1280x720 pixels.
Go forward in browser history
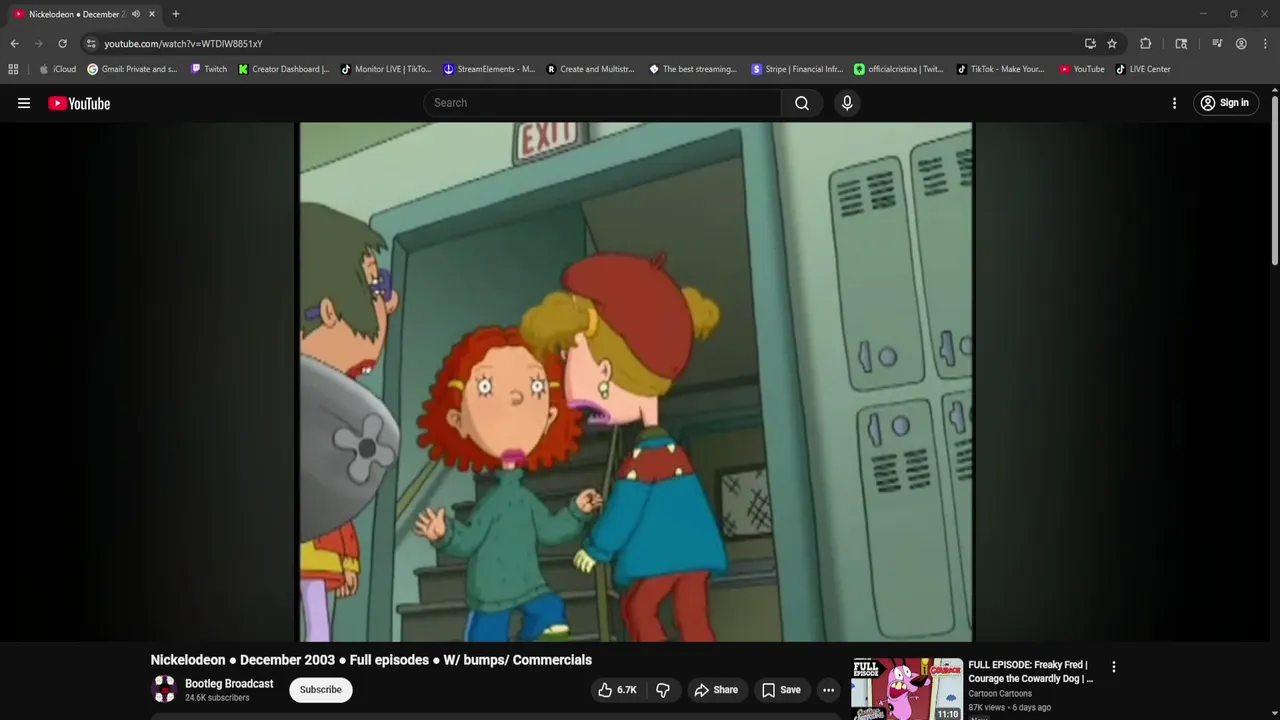click(38, 44)
